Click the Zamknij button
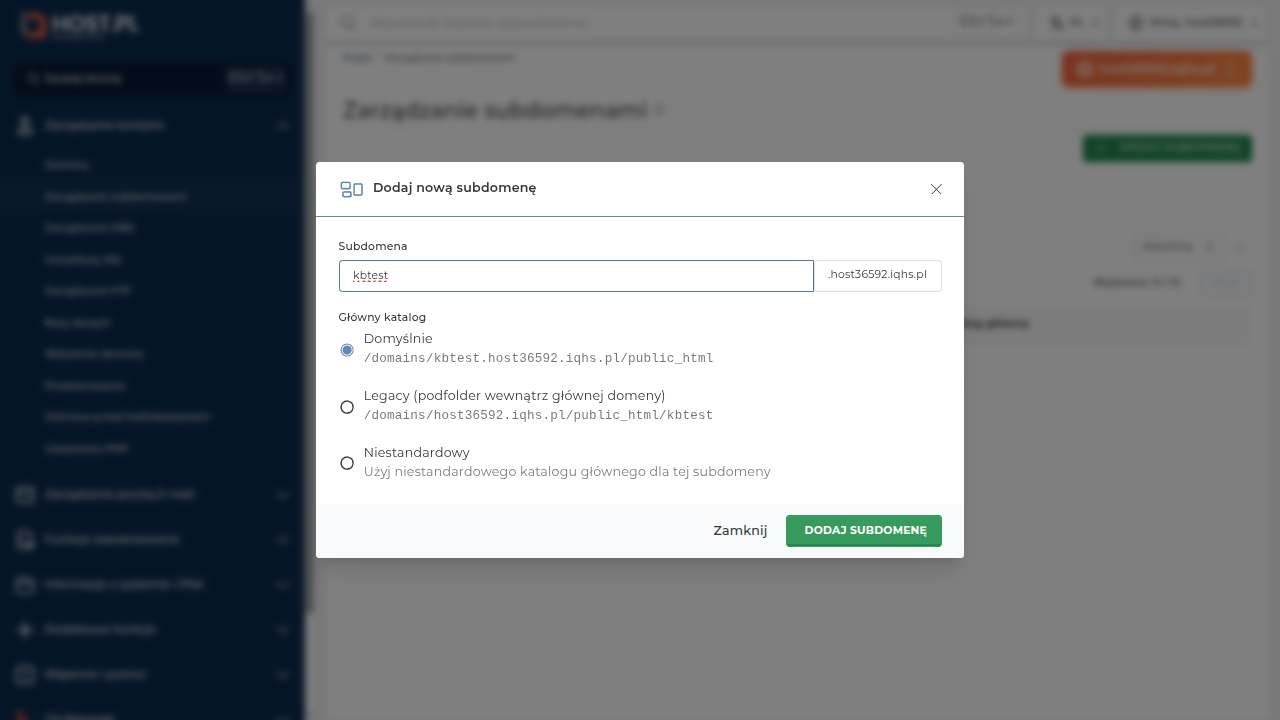This screenshot has height=720, width=1280. [x=740, y=531]
